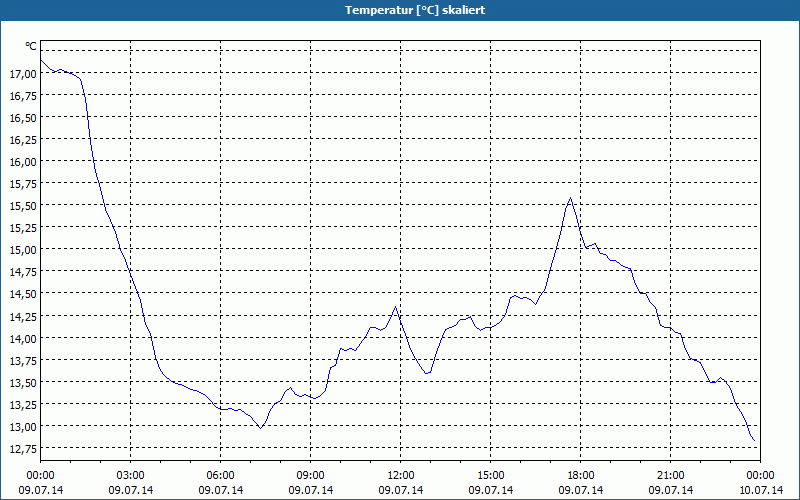Click the 13,75 y-axis value

pyautogui.click(x=23, y=360)
